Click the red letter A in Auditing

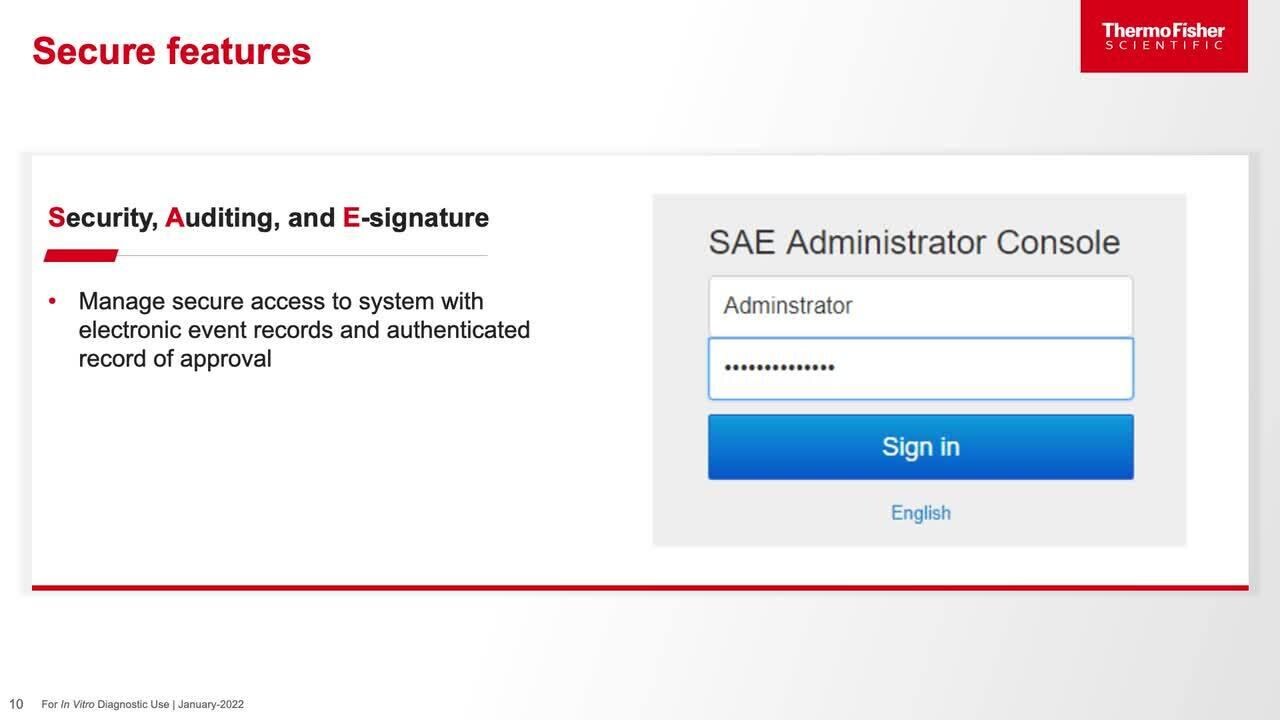174,218
